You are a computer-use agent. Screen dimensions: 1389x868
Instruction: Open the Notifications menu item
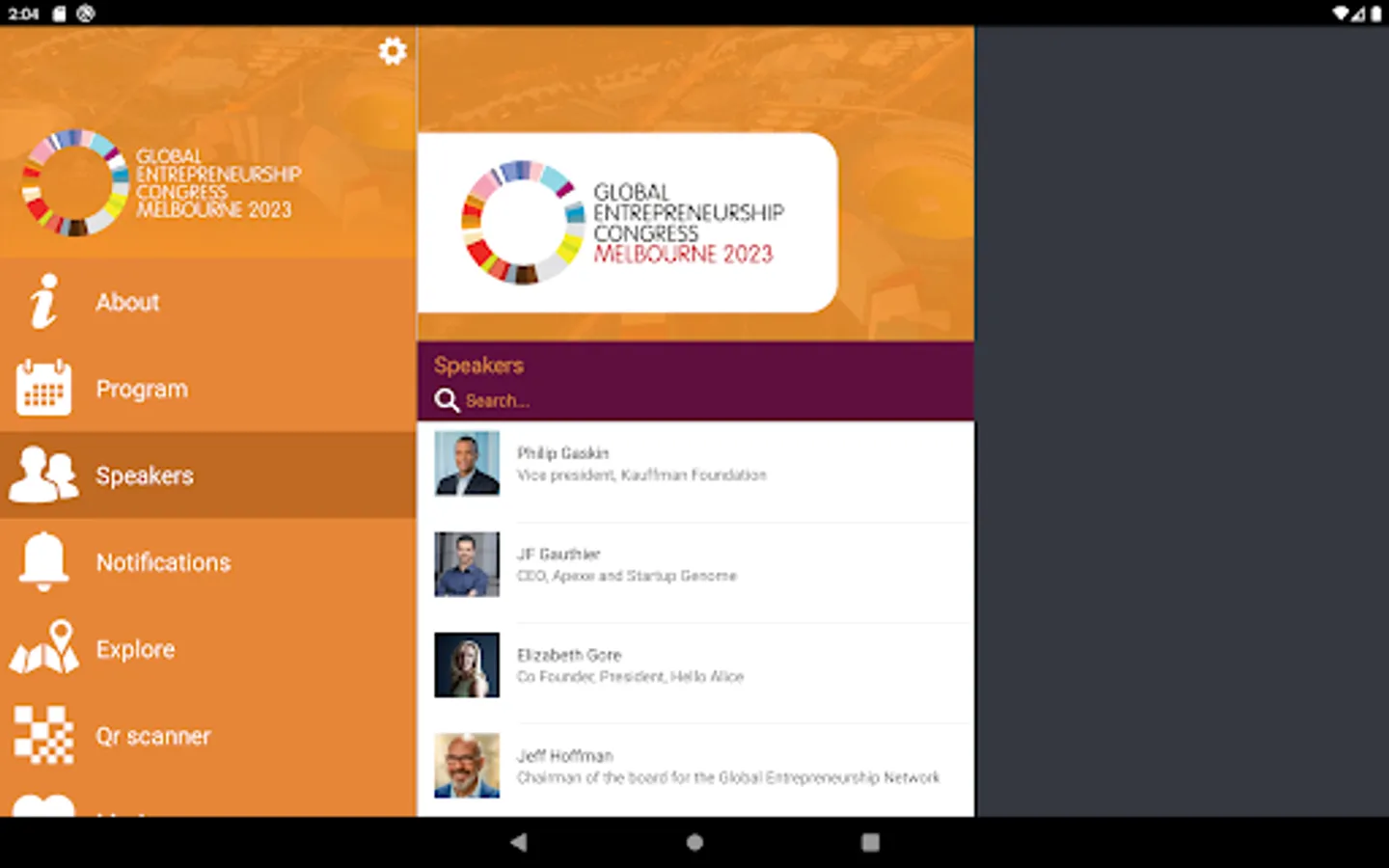(x=208, y=562)
